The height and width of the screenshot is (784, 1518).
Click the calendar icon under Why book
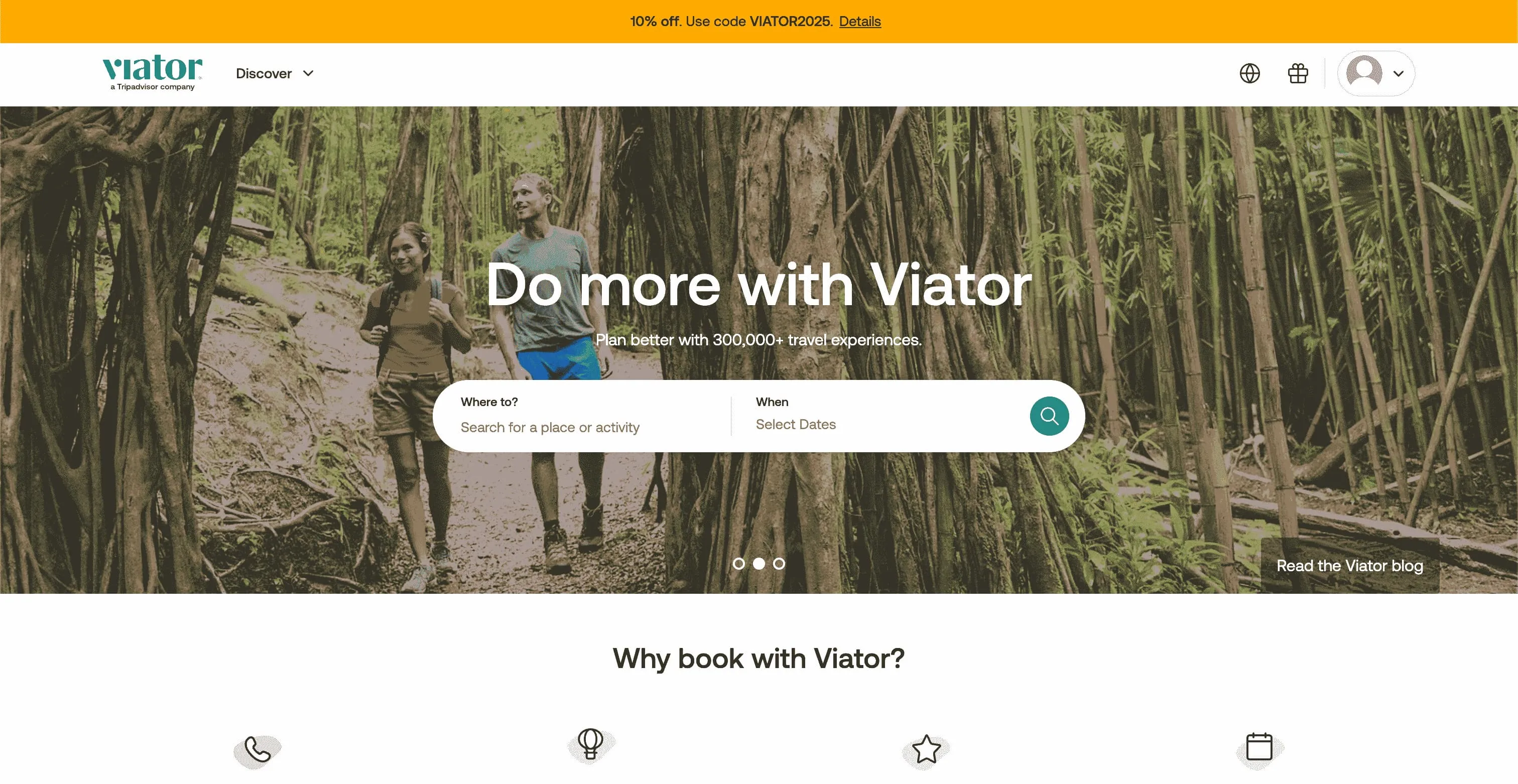click(x=1258, y=747)
